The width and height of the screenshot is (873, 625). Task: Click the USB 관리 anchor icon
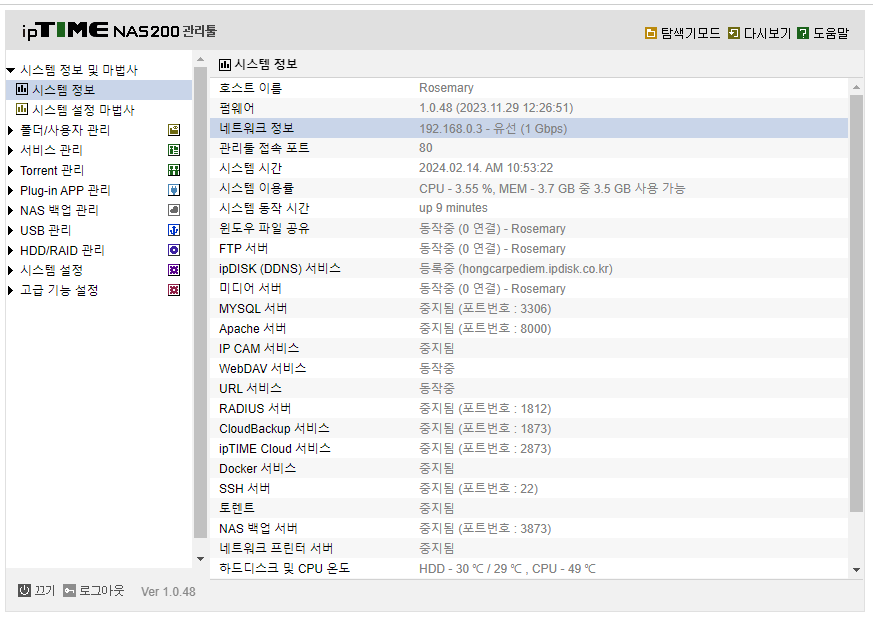click(174, 230)
